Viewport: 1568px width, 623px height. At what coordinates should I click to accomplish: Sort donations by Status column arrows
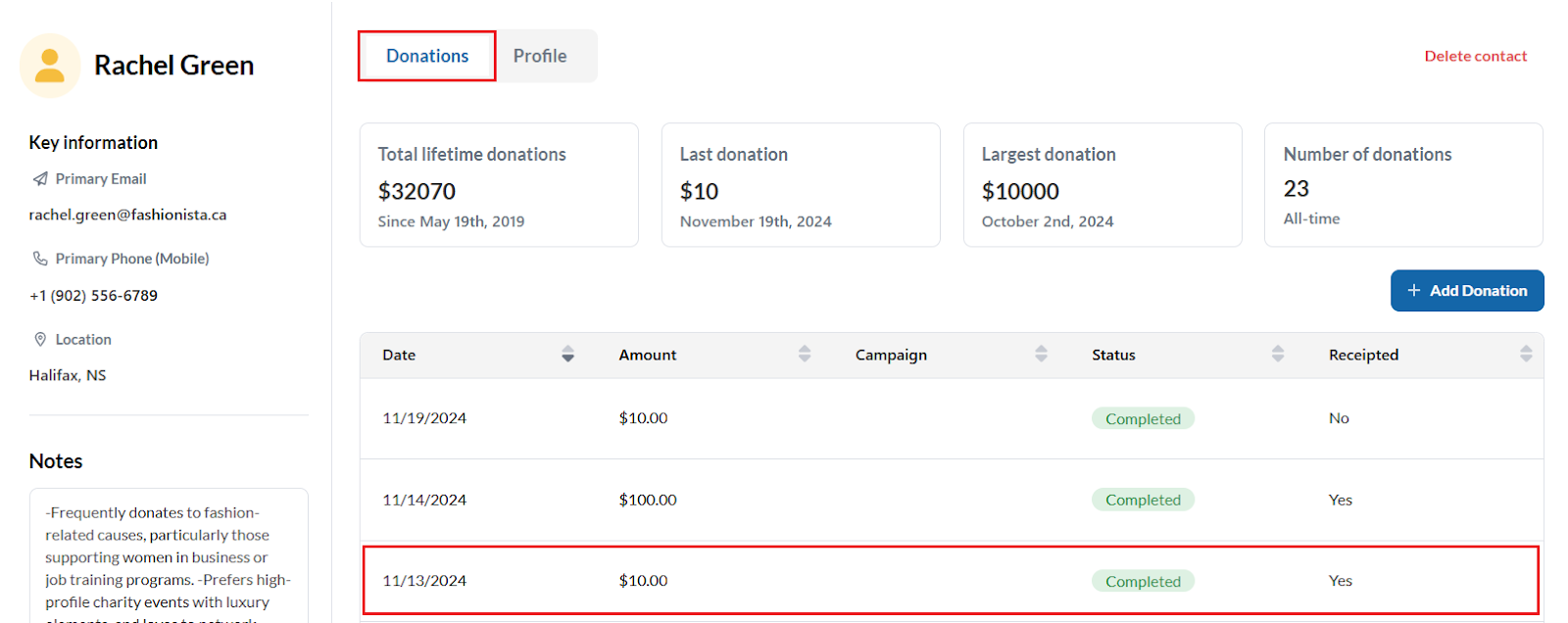coord(1277,355)
